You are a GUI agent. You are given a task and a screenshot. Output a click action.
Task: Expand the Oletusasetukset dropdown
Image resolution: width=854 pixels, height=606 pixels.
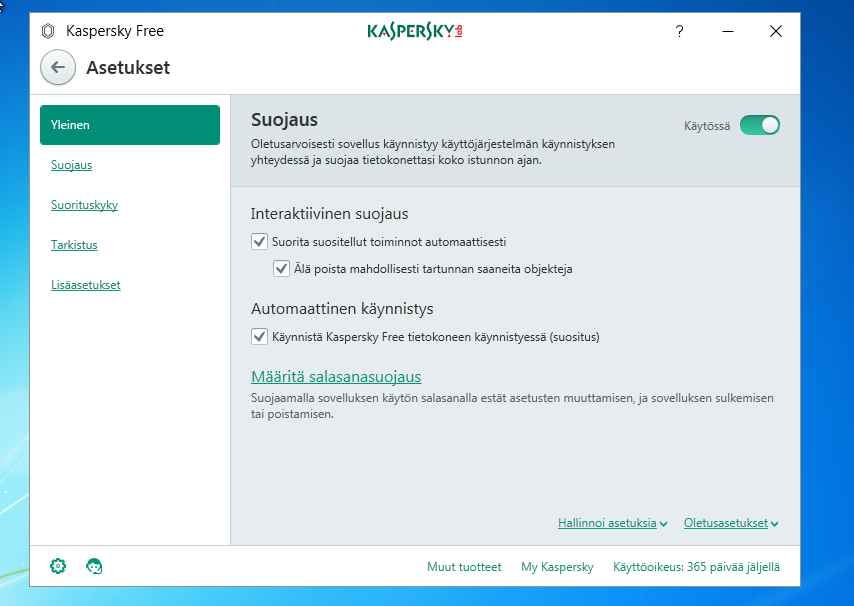point(731,523)
